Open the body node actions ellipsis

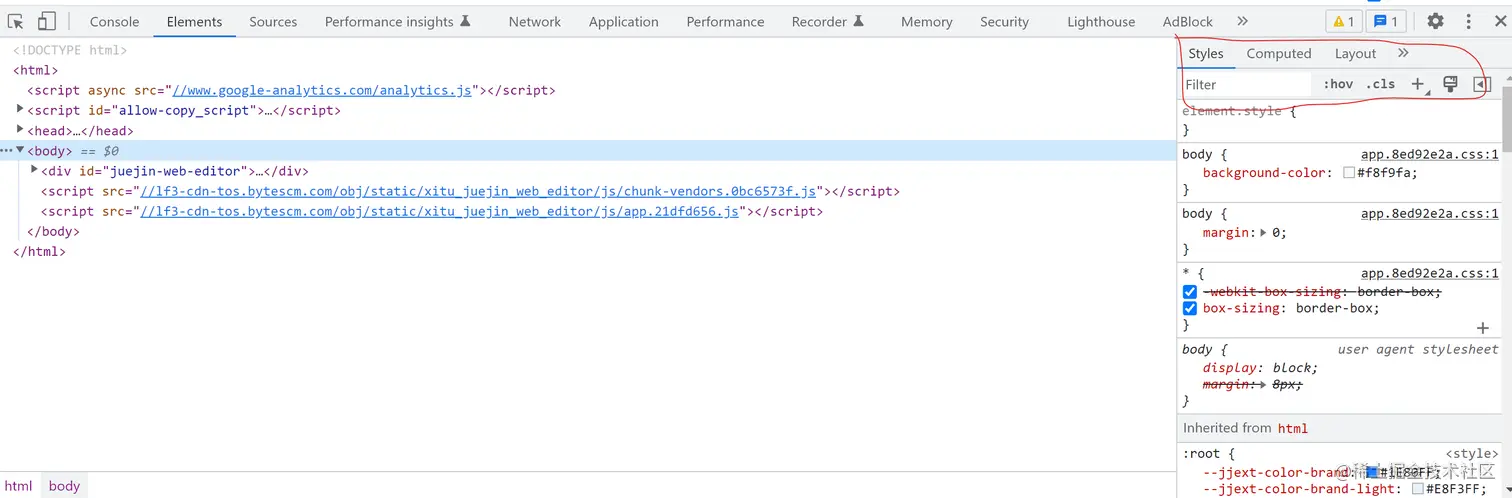(x=6, y=151)
